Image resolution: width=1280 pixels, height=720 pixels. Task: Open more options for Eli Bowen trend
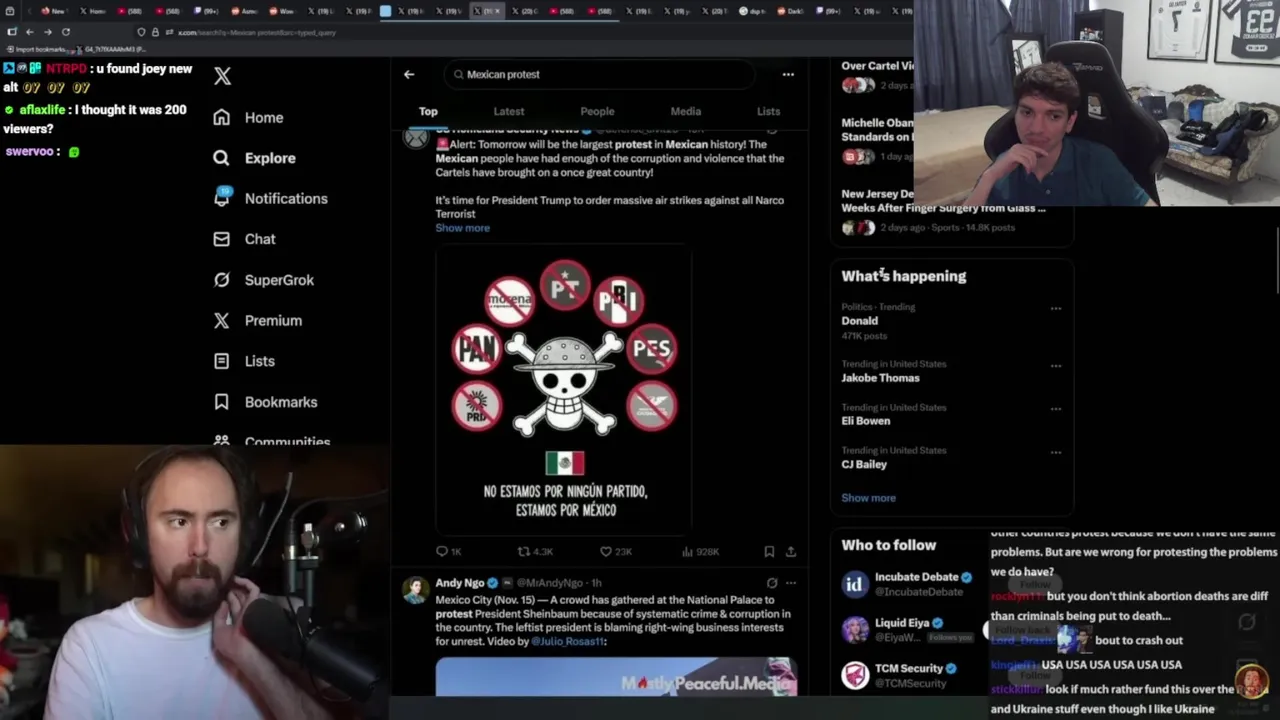[1056, 409]
